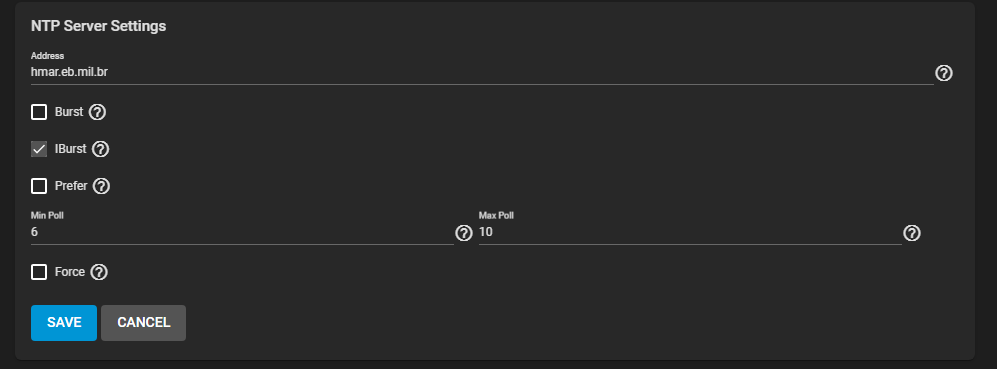Viewport: 997px width, 369px height.
Task: View help icon next to Prefer
Action: pyautogui.click(x=102, y=186)
